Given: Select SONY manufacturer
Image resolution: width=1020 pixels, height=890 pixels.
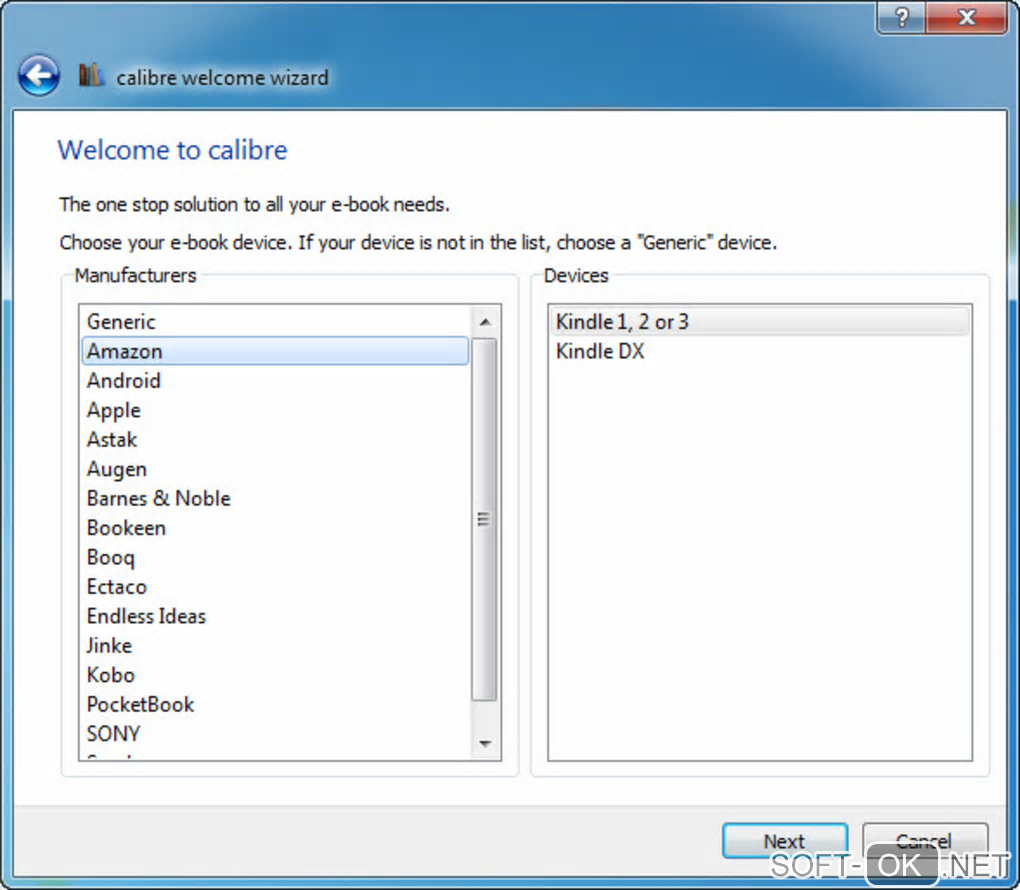Looking at the screenshot, I should [x=275, y=733].
